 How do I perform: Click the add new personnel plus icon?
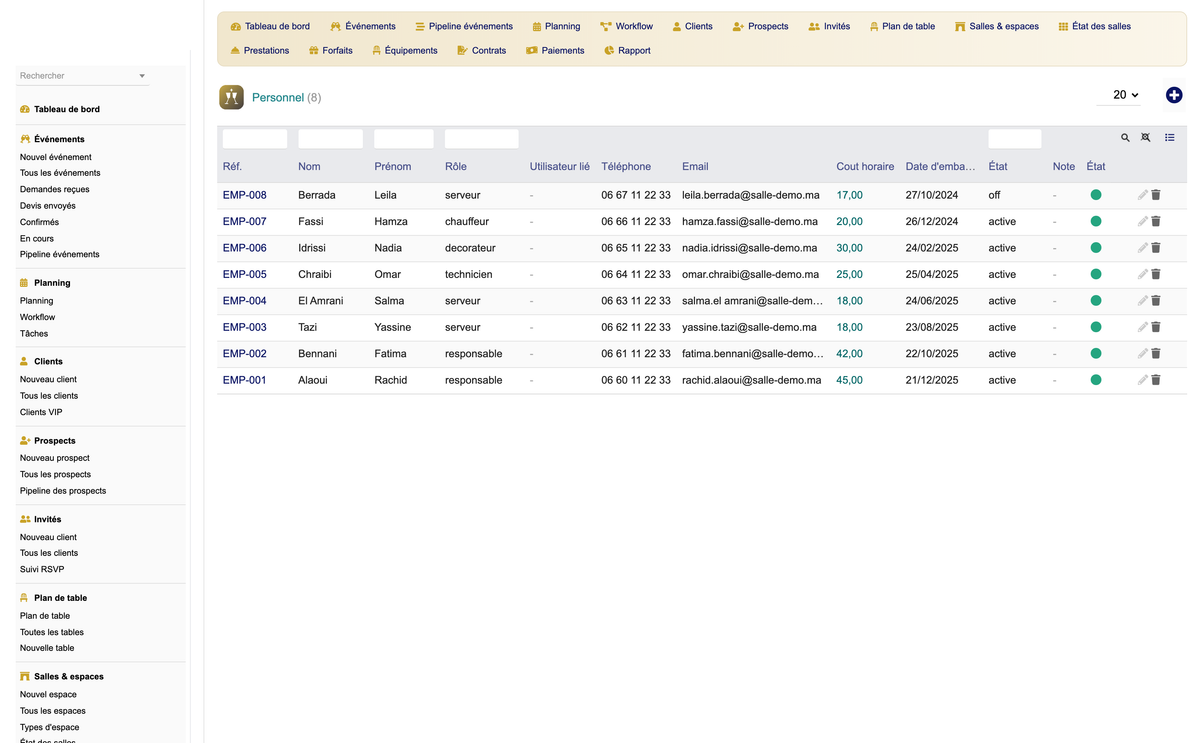click(x=1174, y=95)
